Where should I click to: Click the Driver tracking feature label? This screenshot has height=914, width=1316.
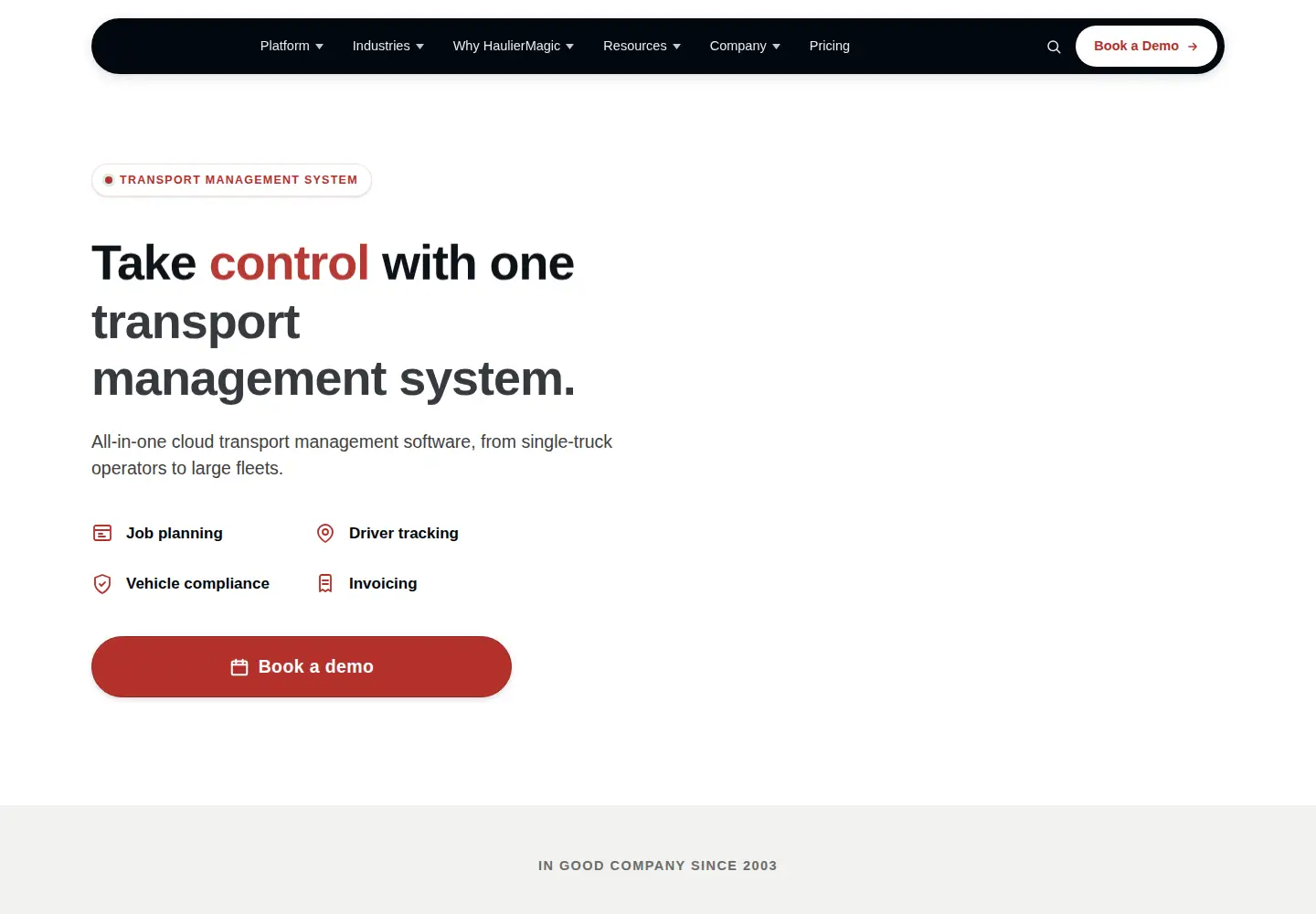coord(404,533)
